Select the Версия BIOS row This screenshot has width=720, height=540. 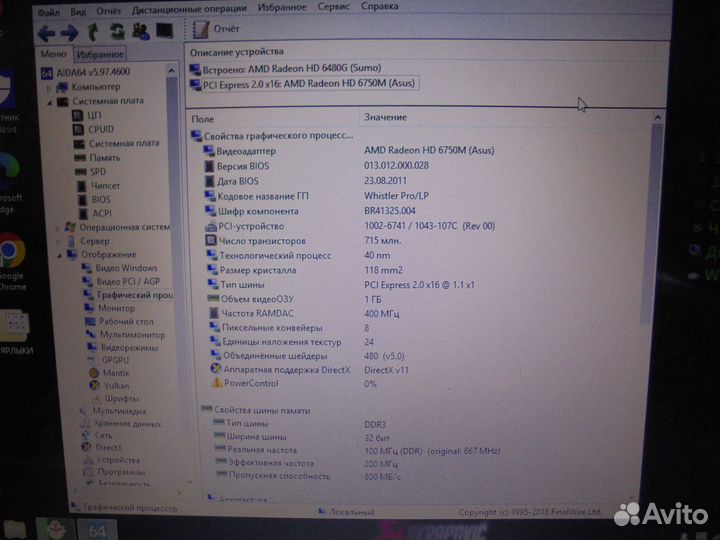pyautogui.click(x=316, y=166)
